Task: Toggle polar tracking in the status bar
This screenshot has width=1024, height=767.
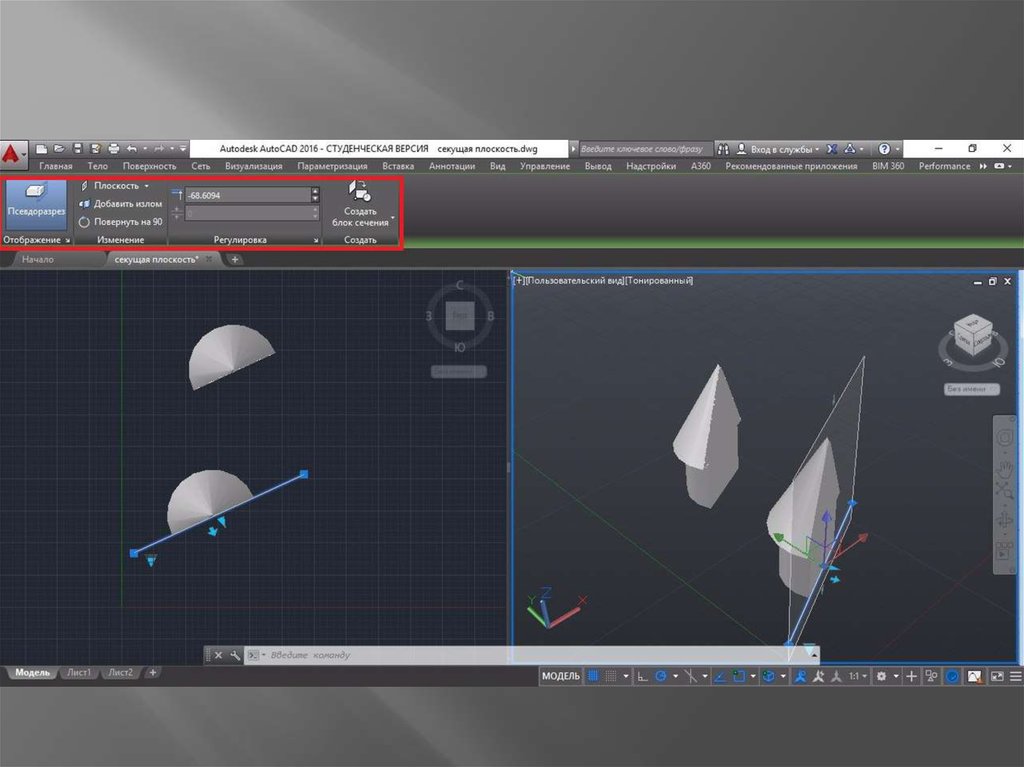Action: (x=661, y=677)
